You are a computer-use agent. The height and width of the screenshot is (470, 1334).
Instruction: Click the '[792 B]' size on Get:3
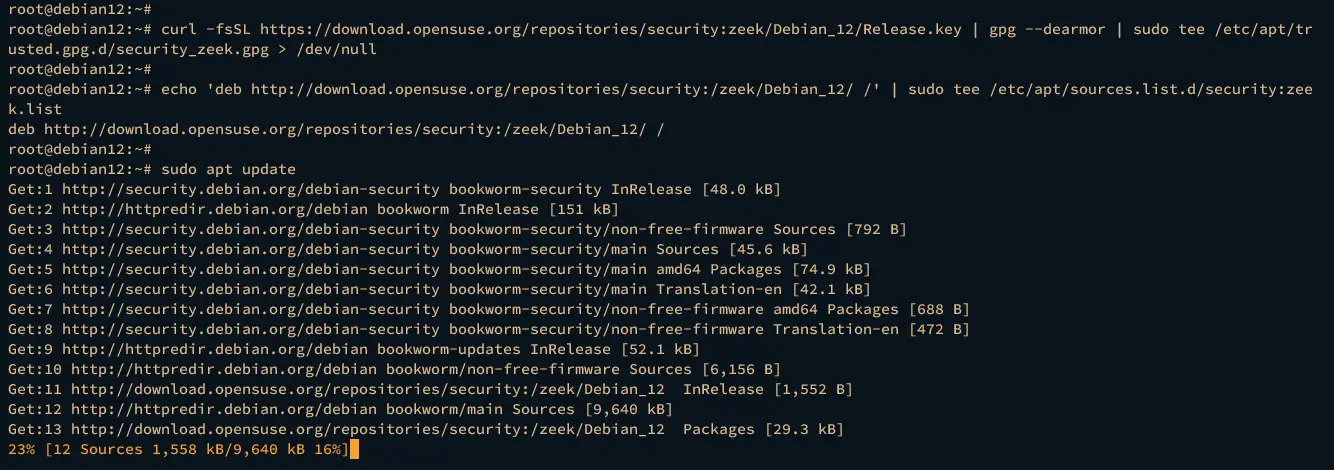tap(875, 229)
